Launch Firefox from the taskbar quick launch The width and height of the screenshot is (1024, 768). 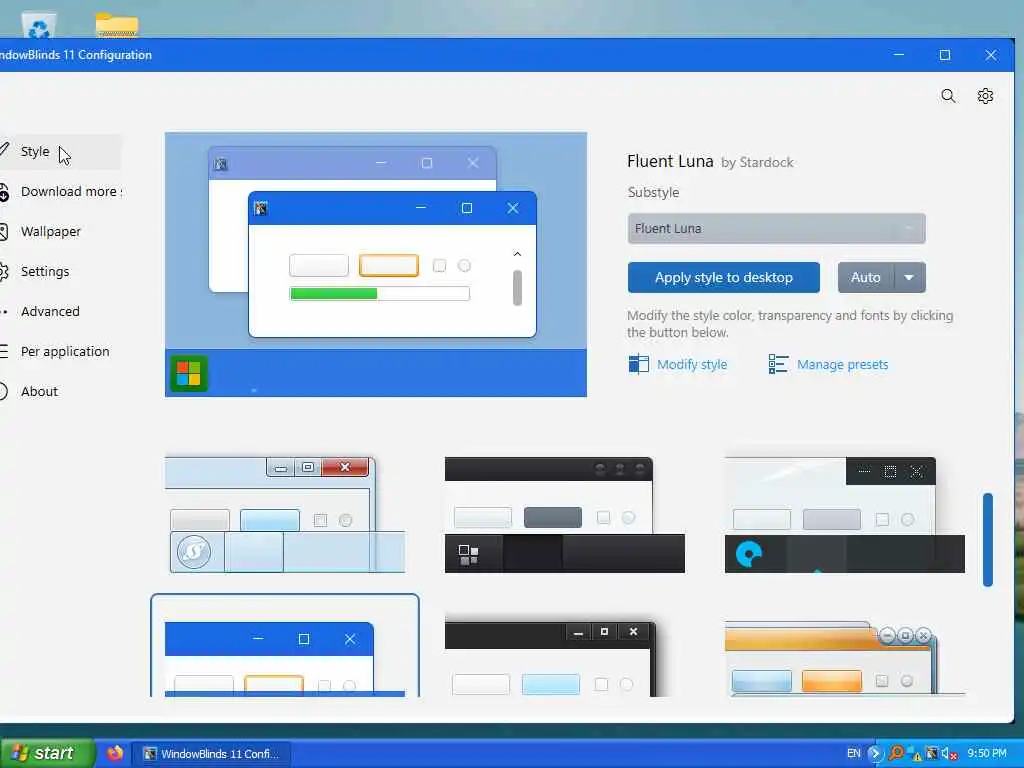tap(115, 753)
